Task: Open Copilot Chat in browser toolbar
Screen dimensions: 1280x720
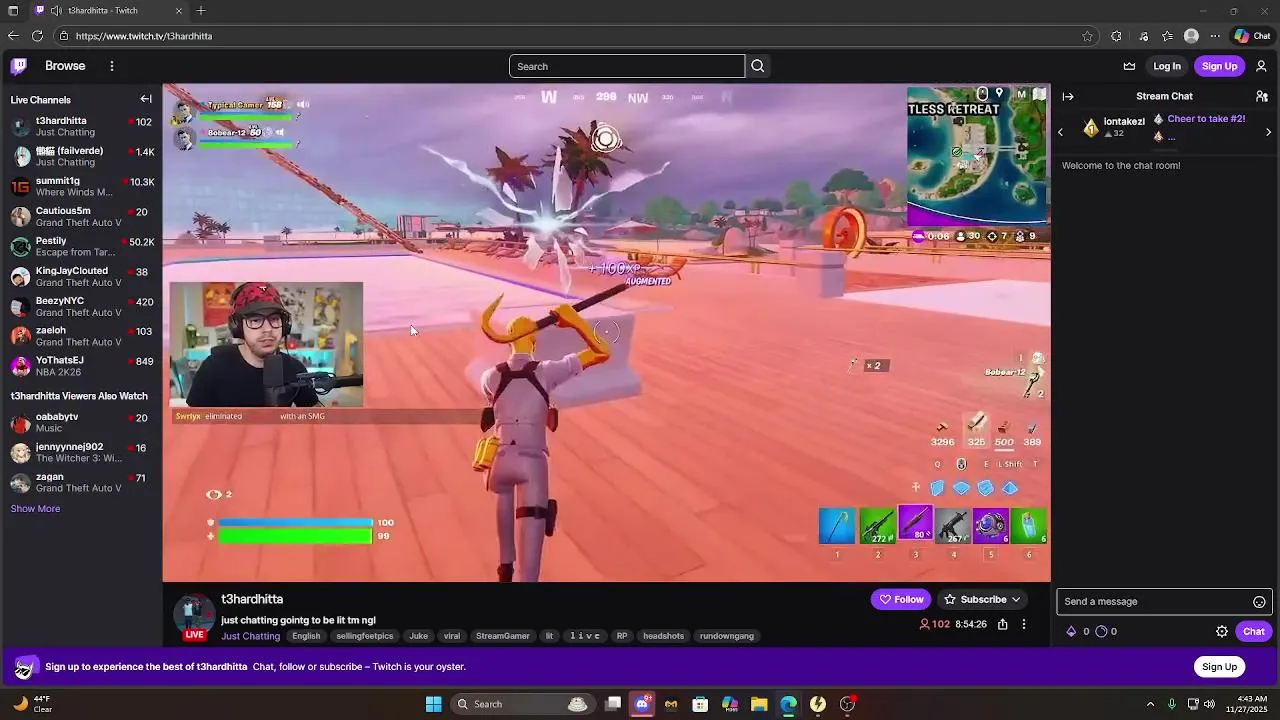Action: [1252, 36]
